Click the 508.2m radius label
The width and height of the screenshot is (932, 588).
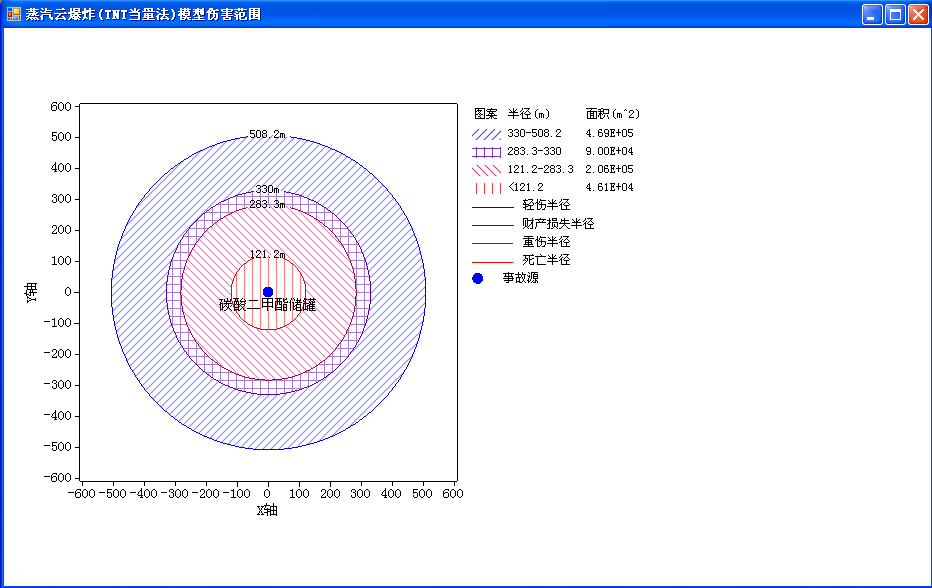pos(267,134)
